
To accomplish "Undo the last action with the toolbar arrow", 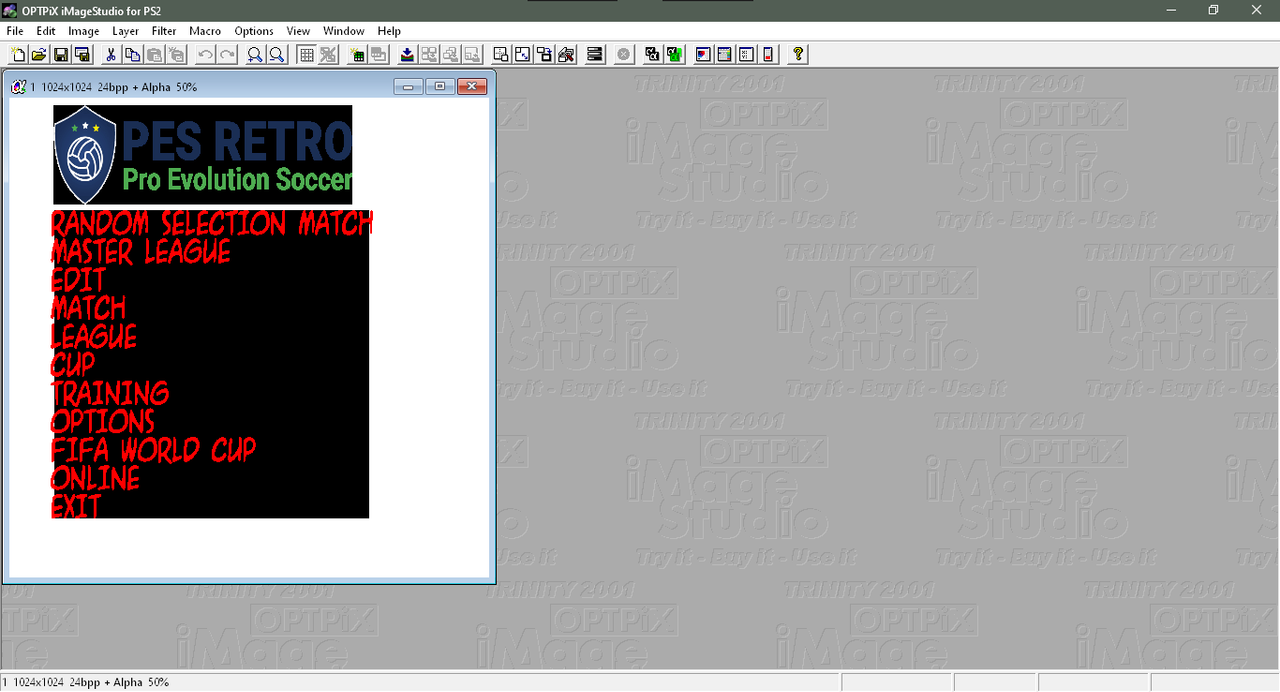I will click(206, 55).
